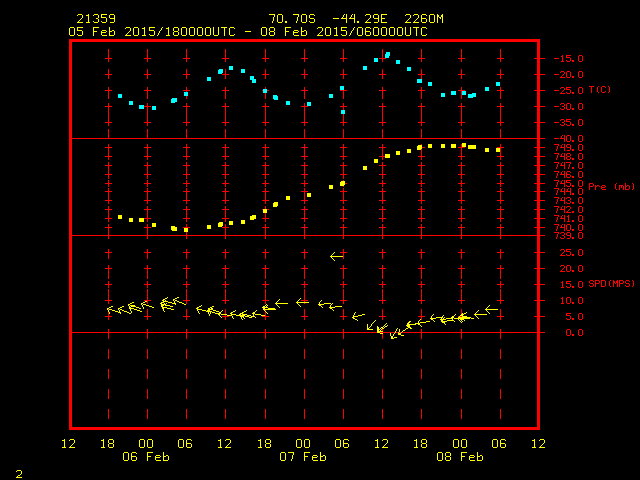Image resolution: width=640 pixels, height=480 pixels.
Task: Click the 07 Feb date label
Action: (303, 457)
